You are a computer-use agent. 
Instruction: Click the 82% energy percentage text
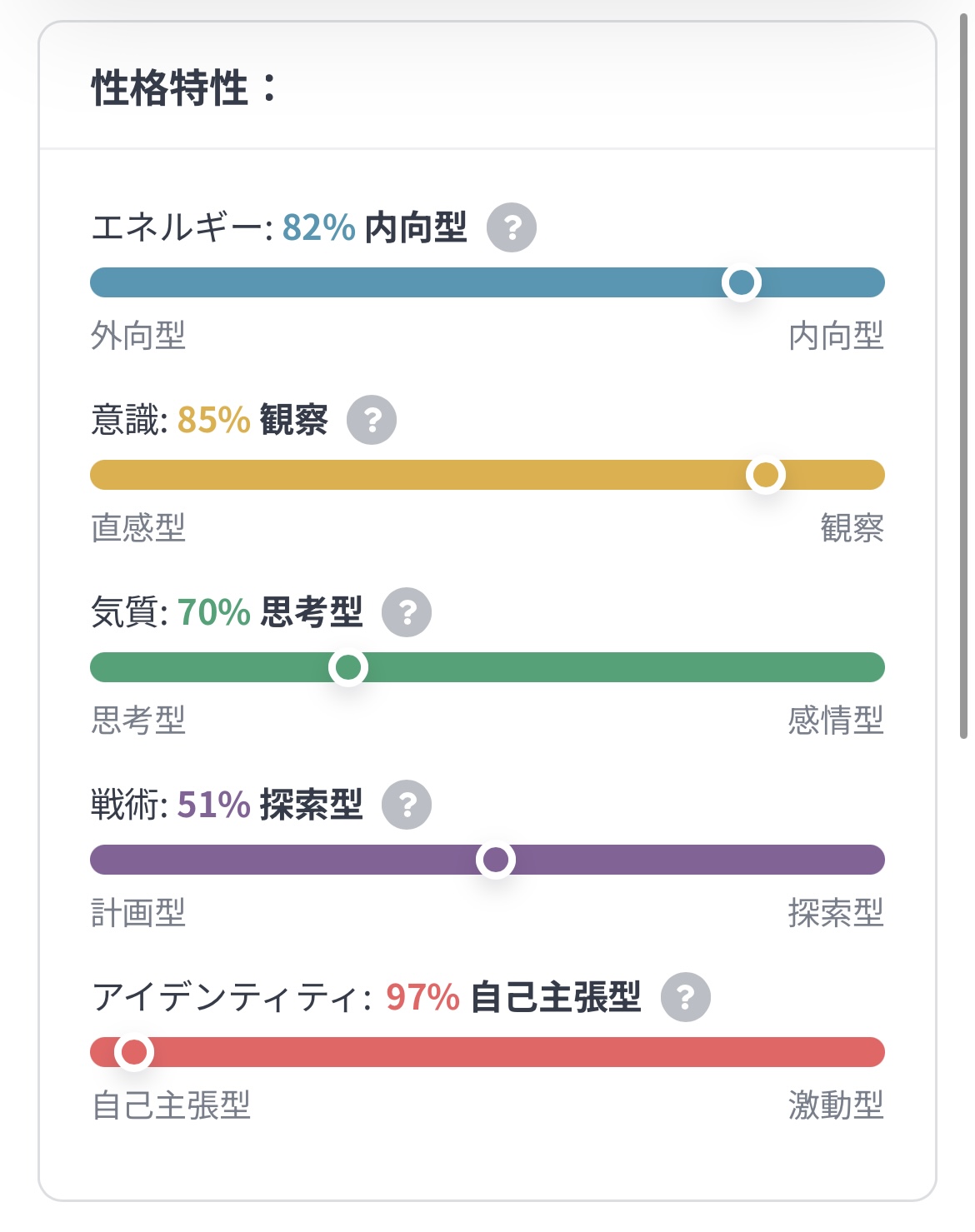(319, 227)
